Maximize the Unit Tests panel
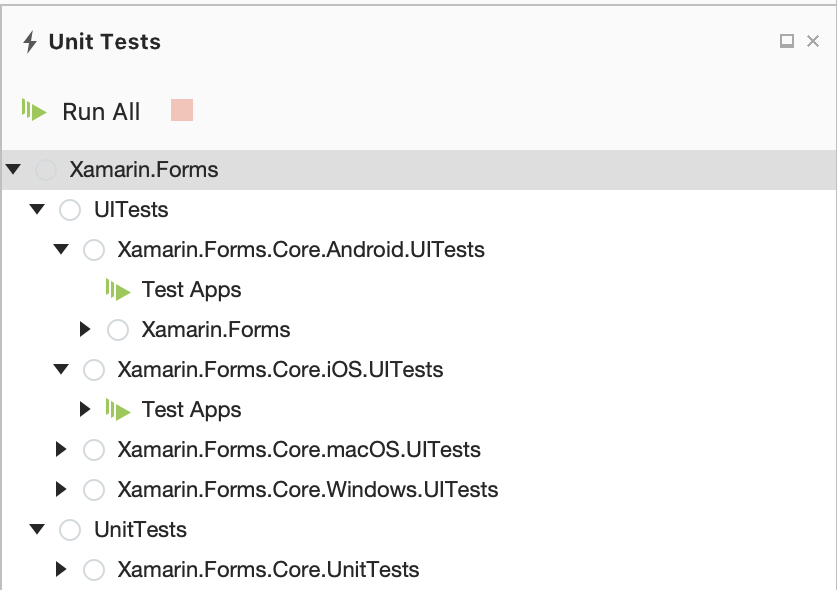The height and width of the screenshot is (590, 837). coord(787,41)
